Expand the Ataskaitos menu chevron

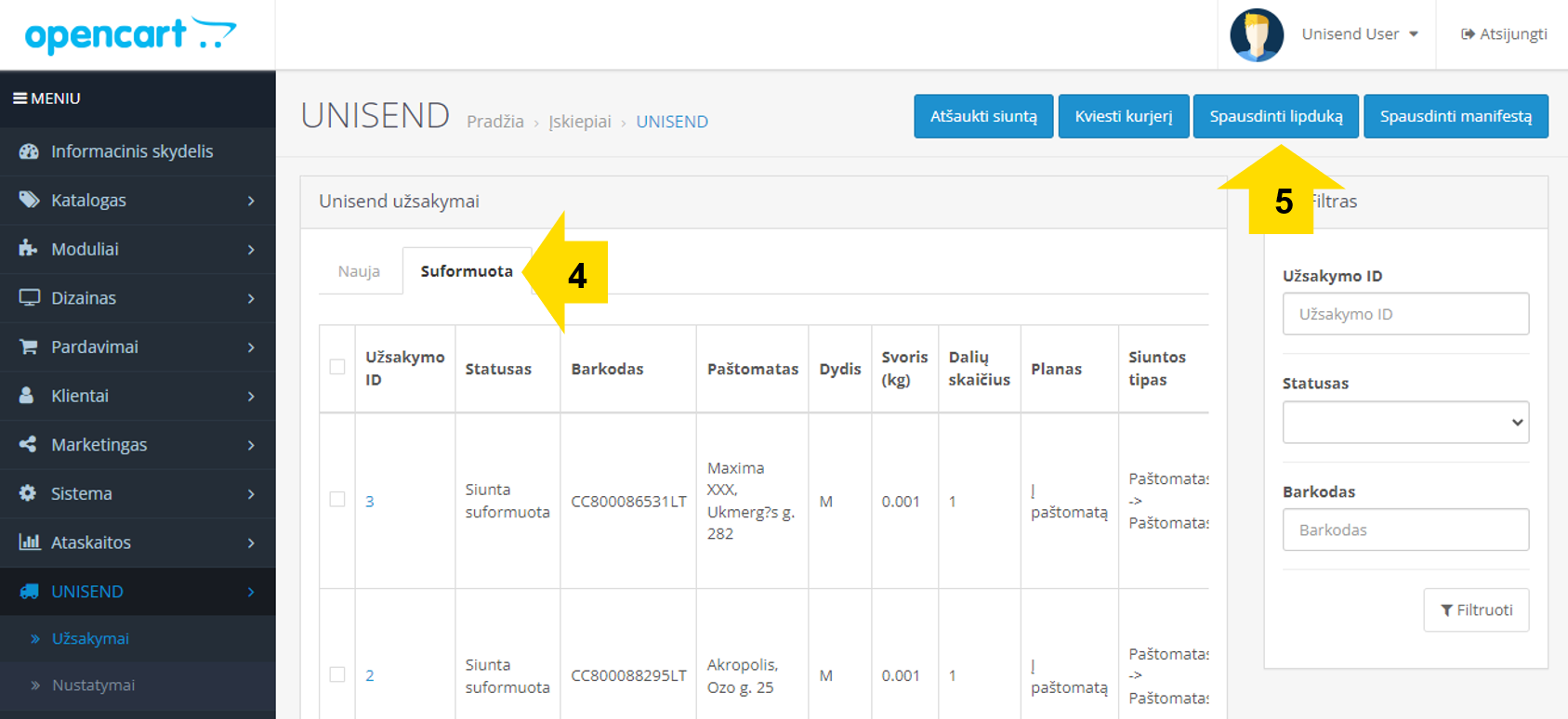point(251,543)
